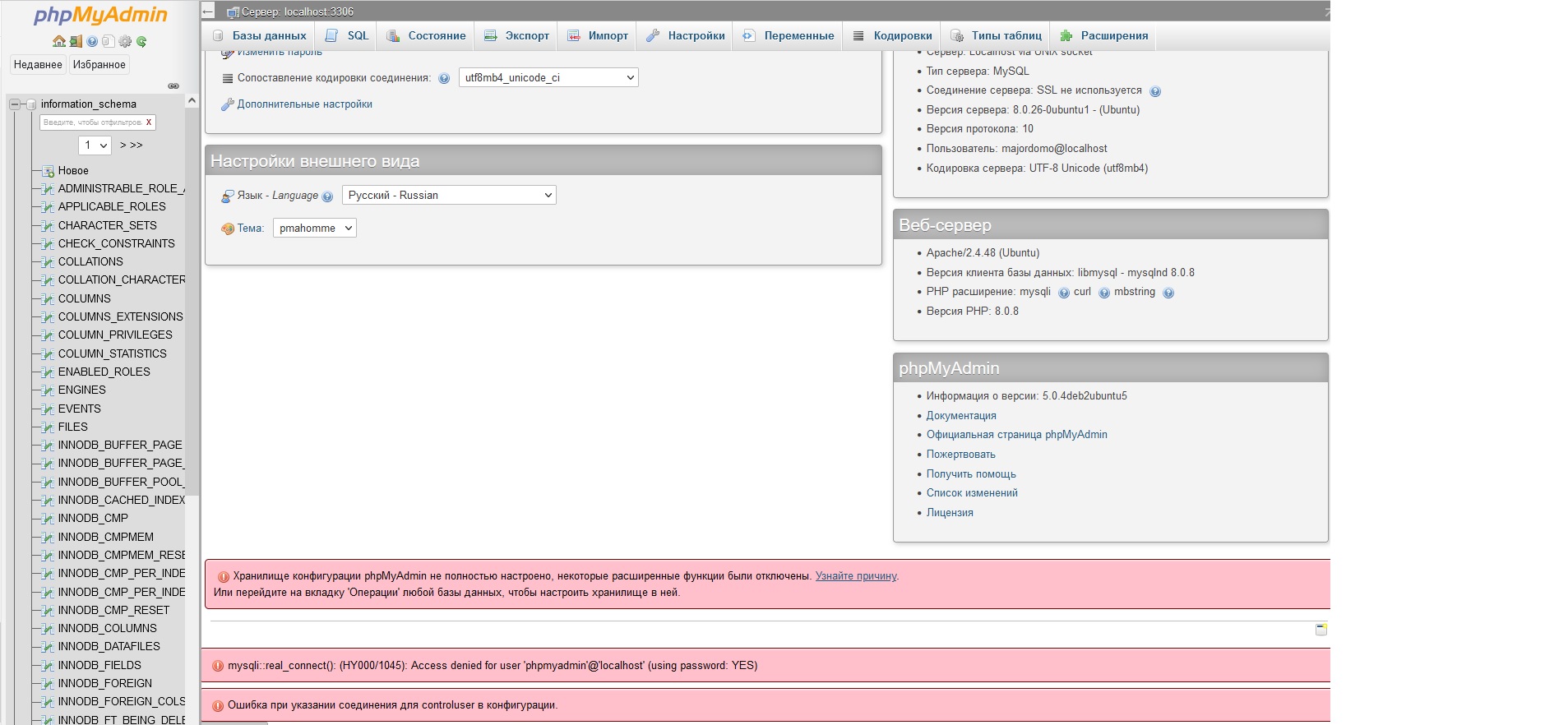Image resolution: width=1568 pixels, height=725 pixels.
Task: Click the table icon beside ENGINES
Action: click(48, 390)
